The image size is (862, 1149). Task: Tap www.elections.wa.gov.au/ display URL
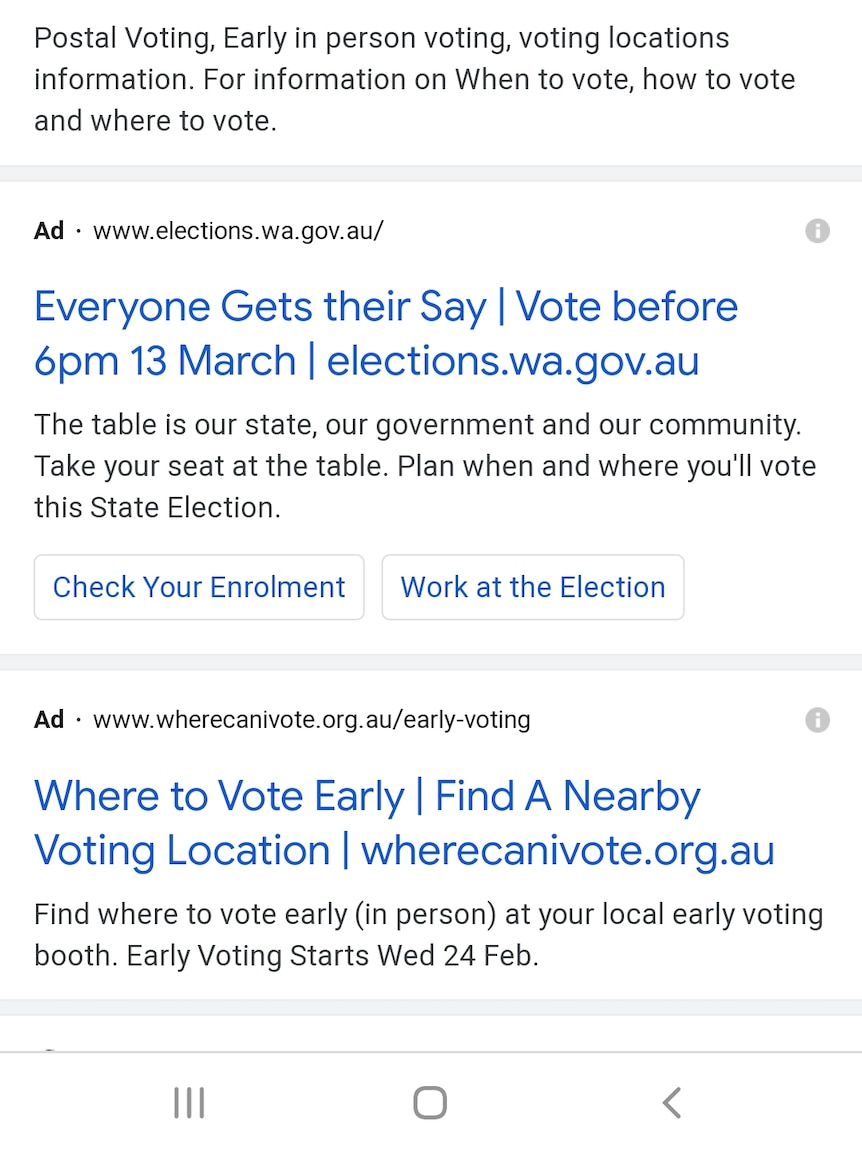point(238,231)
